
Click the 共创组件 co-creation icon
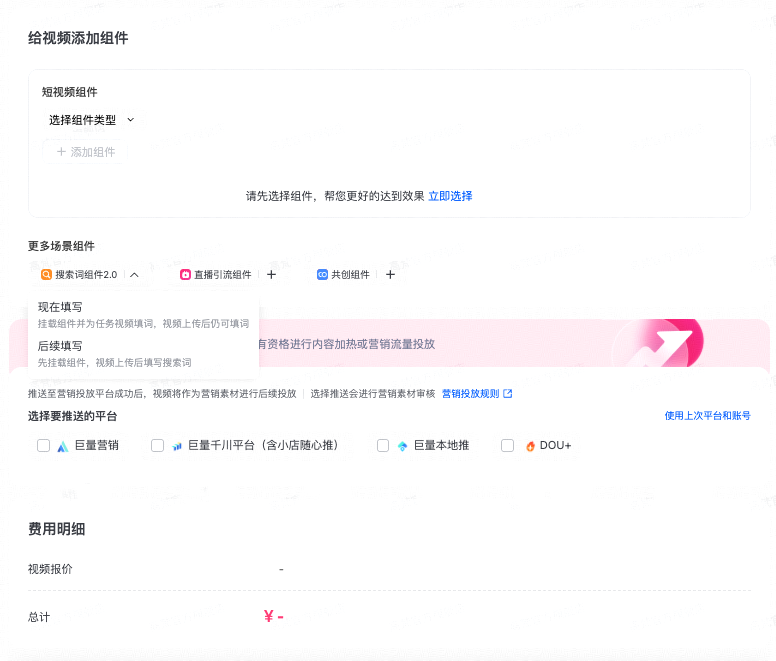(x=322, y=275)
